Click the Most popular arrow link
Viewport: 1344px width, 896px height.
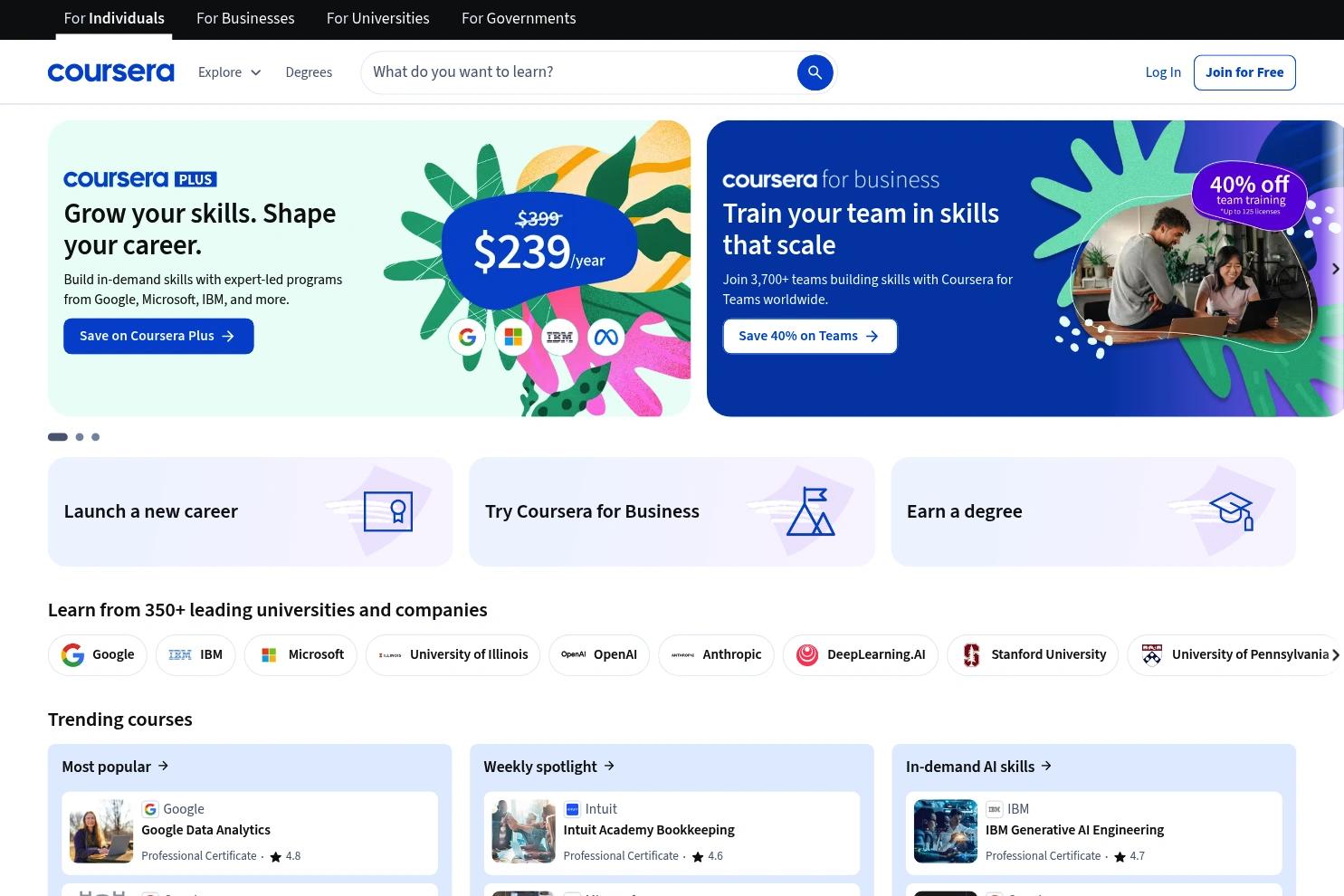pos(115,767)
